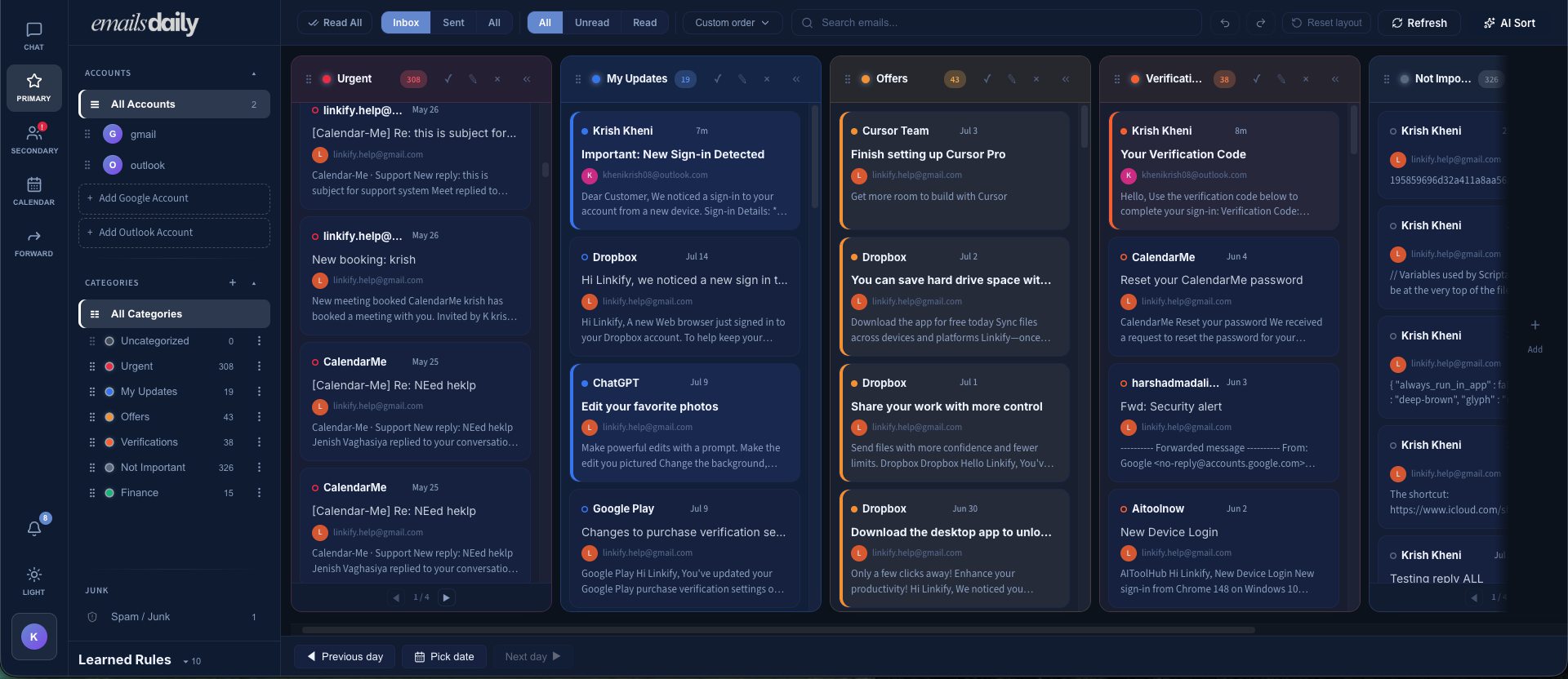Edit the Urgent column pencil icon
Image resolution: width=1568 pixels, height=679 pixels.
tap(473, 79)
